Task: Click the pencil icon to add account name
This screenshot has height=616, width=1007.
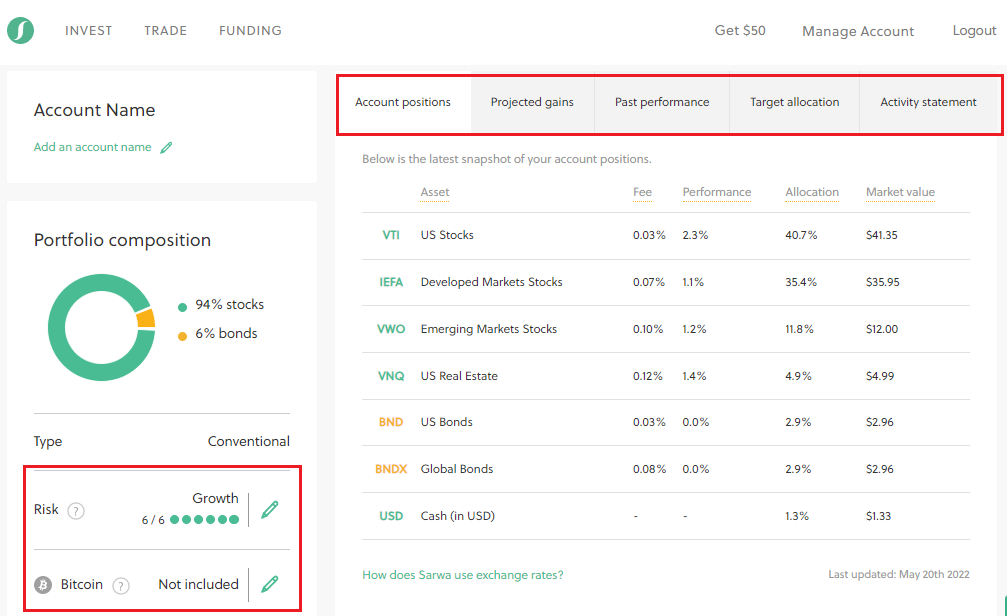Action: (166, 146)
